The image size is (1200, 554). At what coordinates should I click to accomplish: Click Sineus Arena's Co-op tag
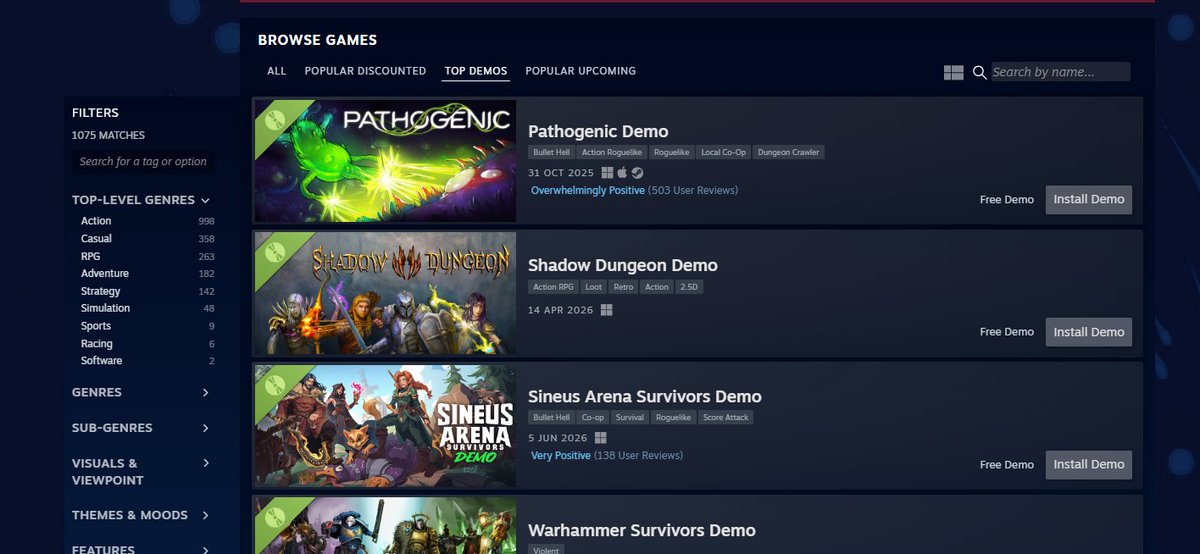593,418
